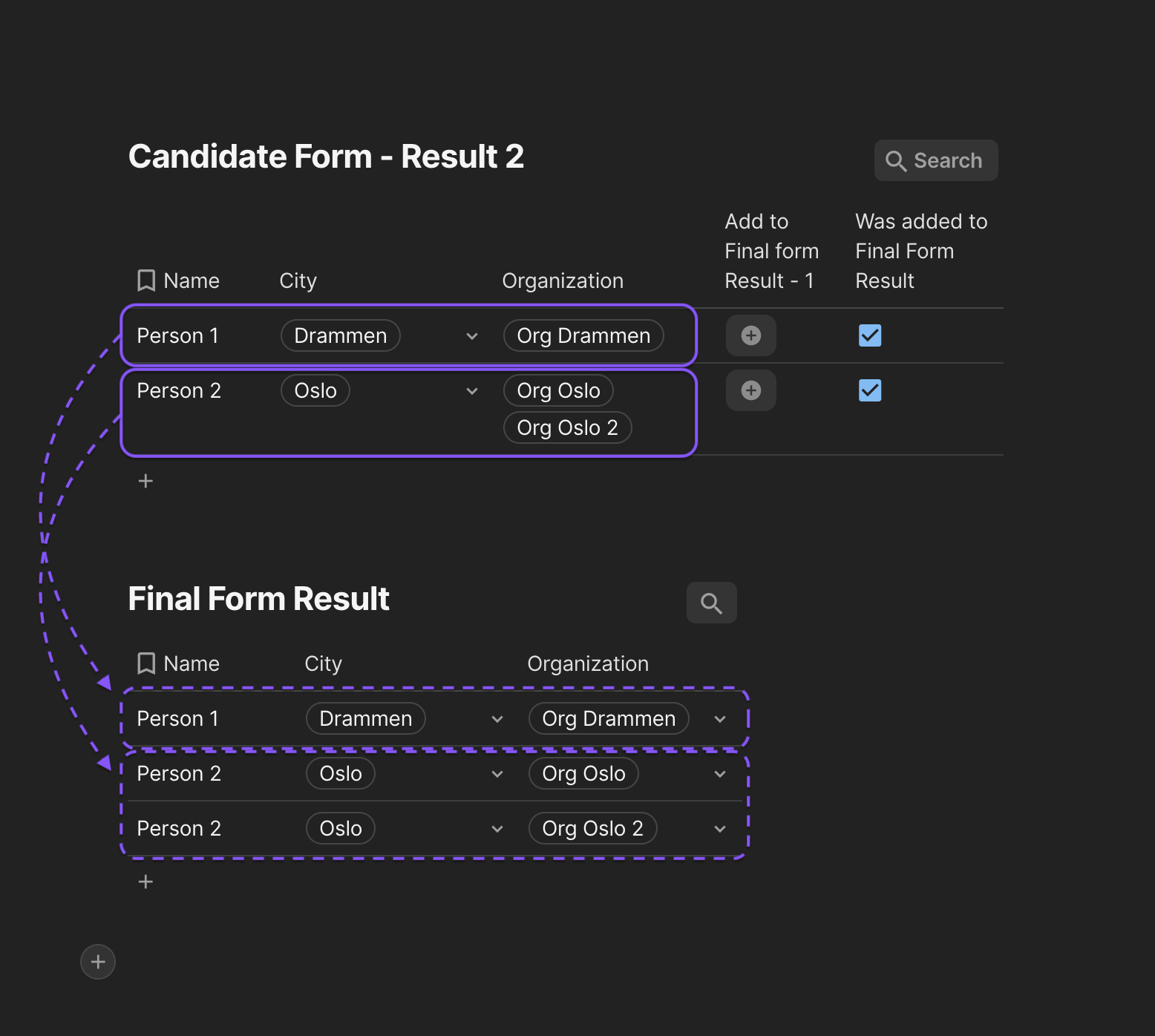The image size is (1155, 1036).
Task: Click add button for Person 2 row
Action: pyautogui.click(x=750, y=390)
